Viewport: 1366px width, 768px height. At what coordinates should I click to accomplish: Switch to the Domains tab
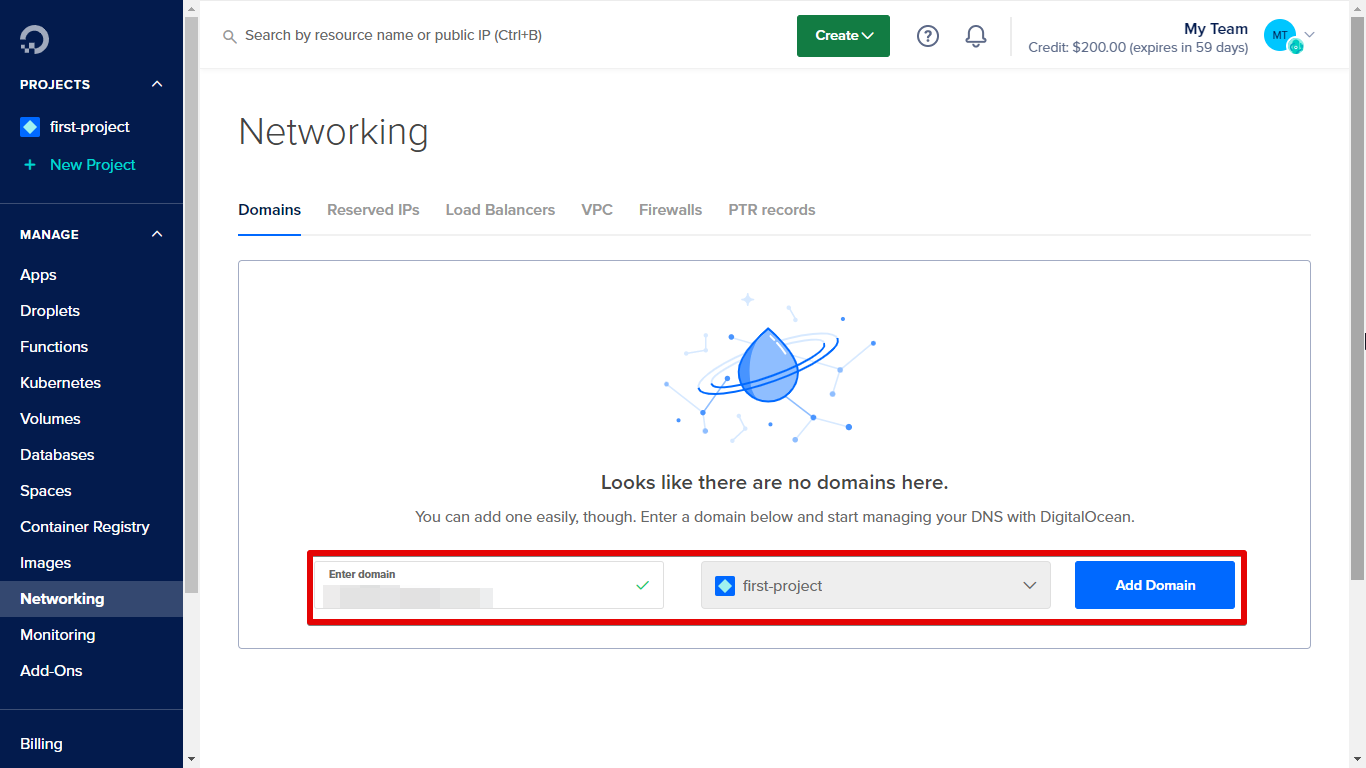[x=269, y=210]
